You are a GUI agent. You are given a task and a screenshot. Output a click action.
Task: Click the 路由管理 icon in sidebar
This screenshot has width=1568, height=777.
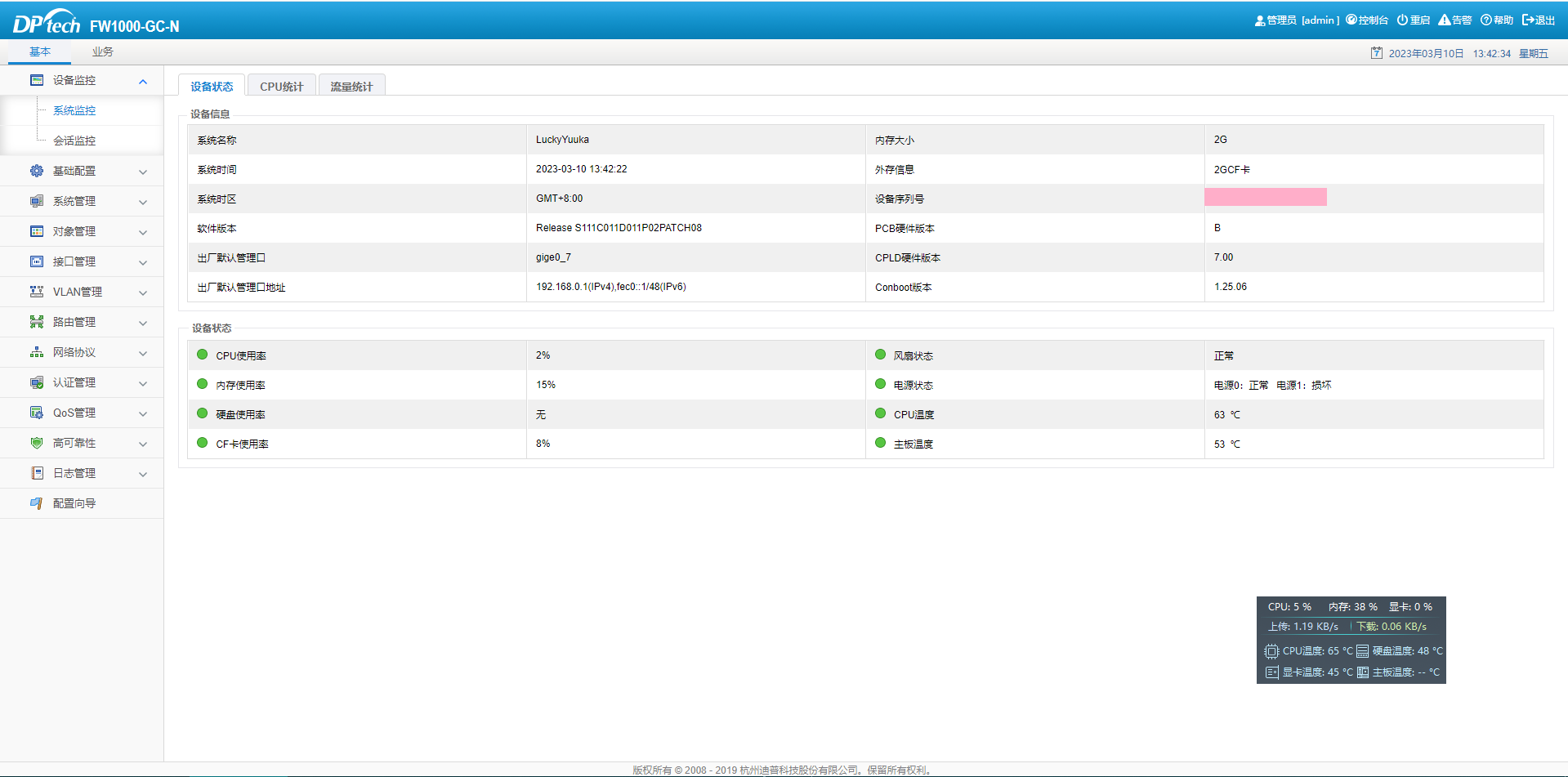point(37,322)
